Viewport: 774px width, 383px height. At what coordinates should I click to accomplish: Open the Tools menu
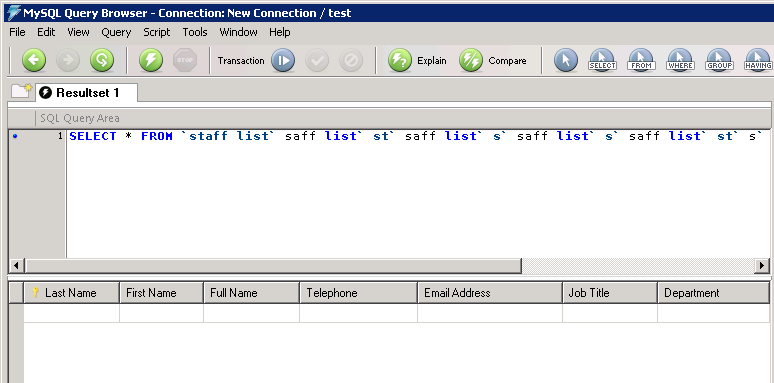click(x=194, y=32)
